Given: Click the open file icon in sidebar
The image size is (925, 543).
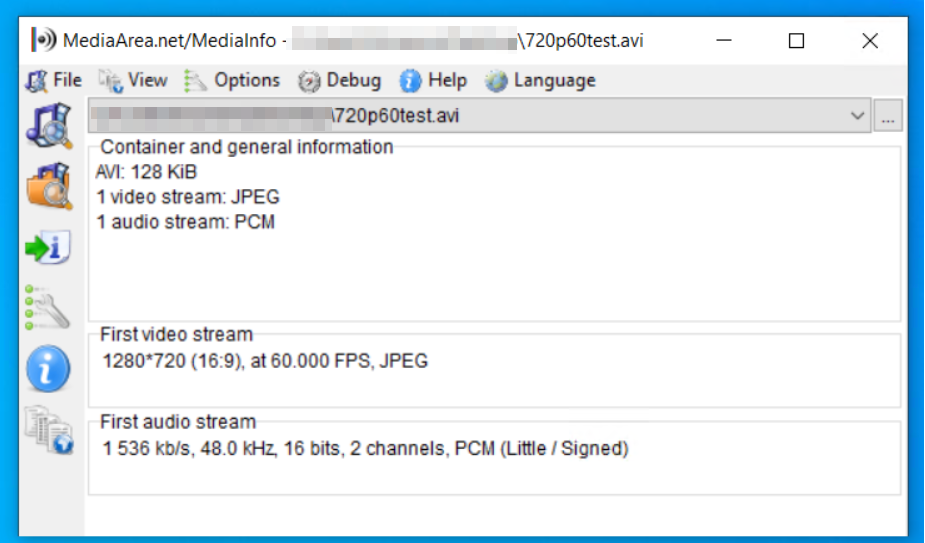Looking at the screenshot, I should click(49, 125).
